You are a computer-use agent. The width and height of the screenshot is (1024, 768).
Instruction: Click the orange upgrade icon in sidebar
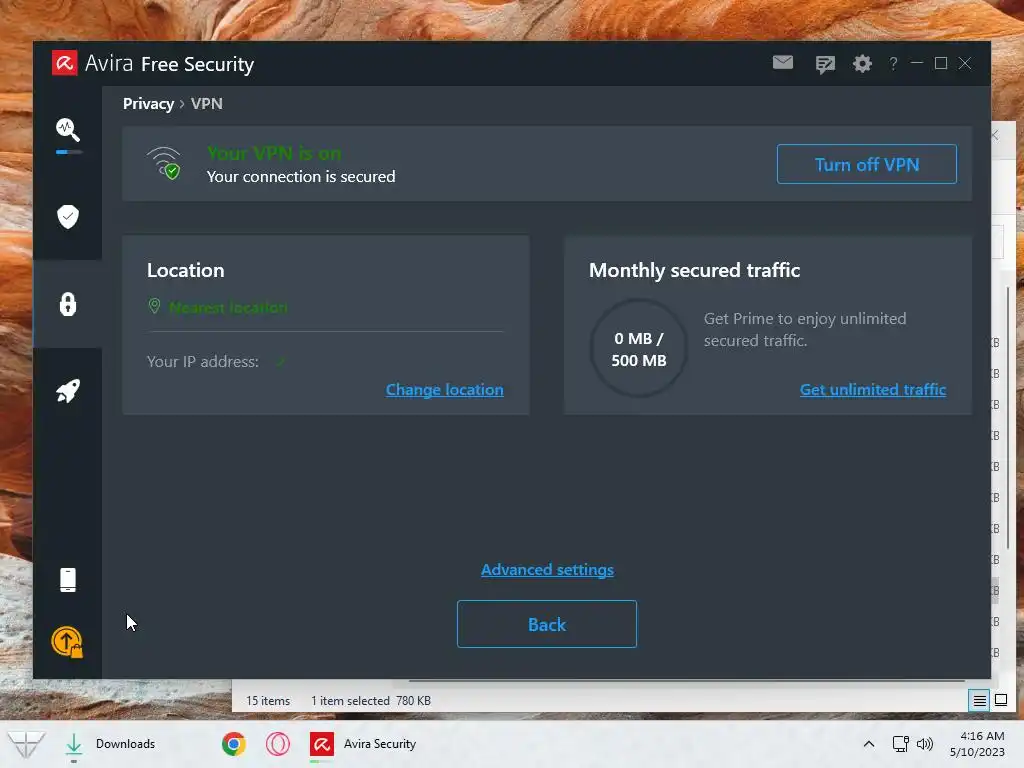(67, 642)
